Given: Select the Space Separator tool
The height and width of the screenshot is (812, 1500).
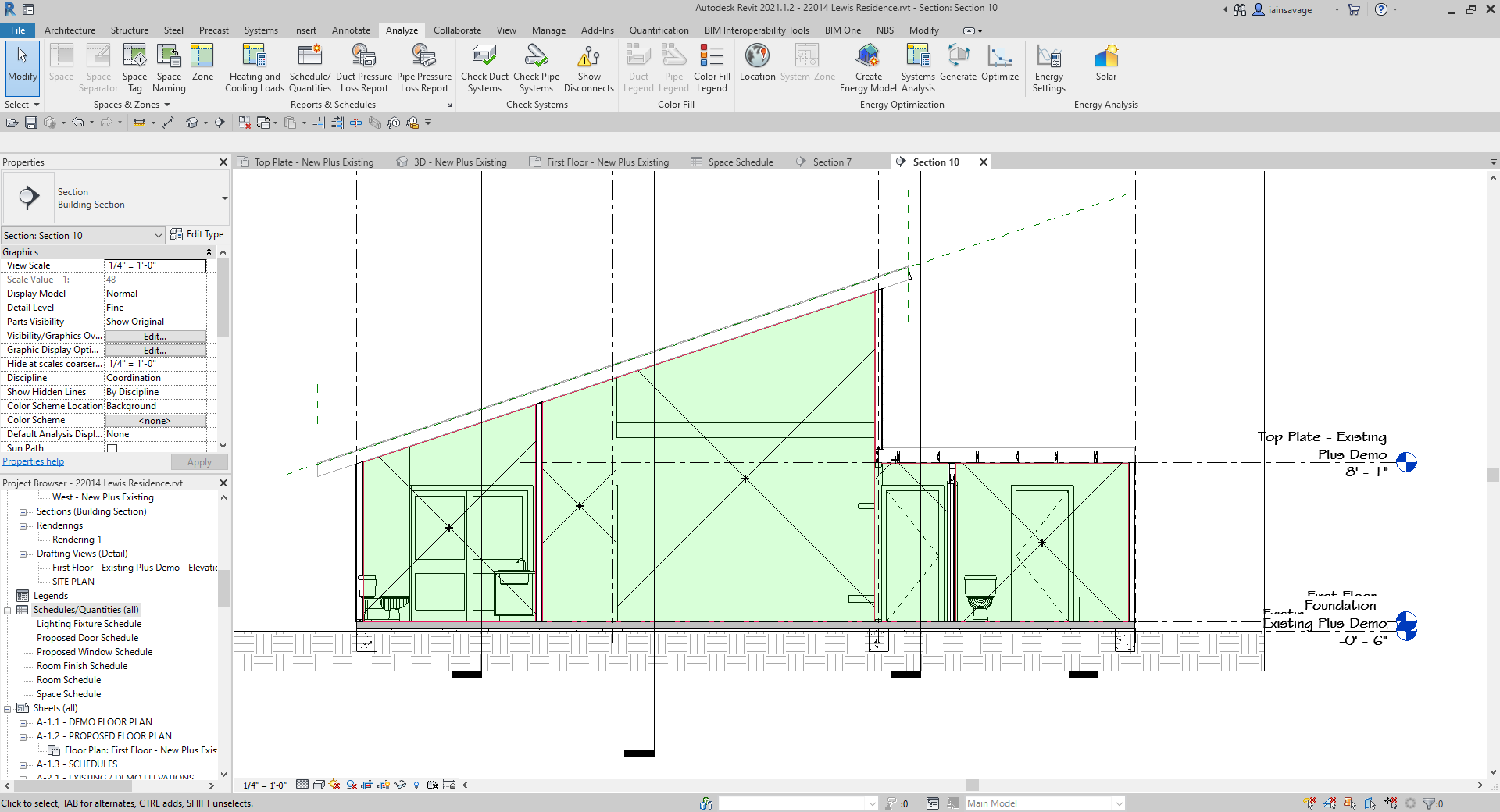Looking at the screenshot, I should (x=98, y=68).
